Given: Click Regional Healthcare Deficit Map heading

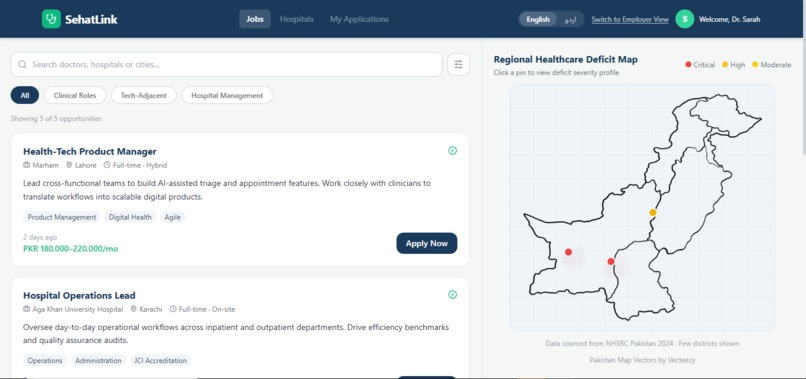Looking at the screenshot, I should pos(565,60).
